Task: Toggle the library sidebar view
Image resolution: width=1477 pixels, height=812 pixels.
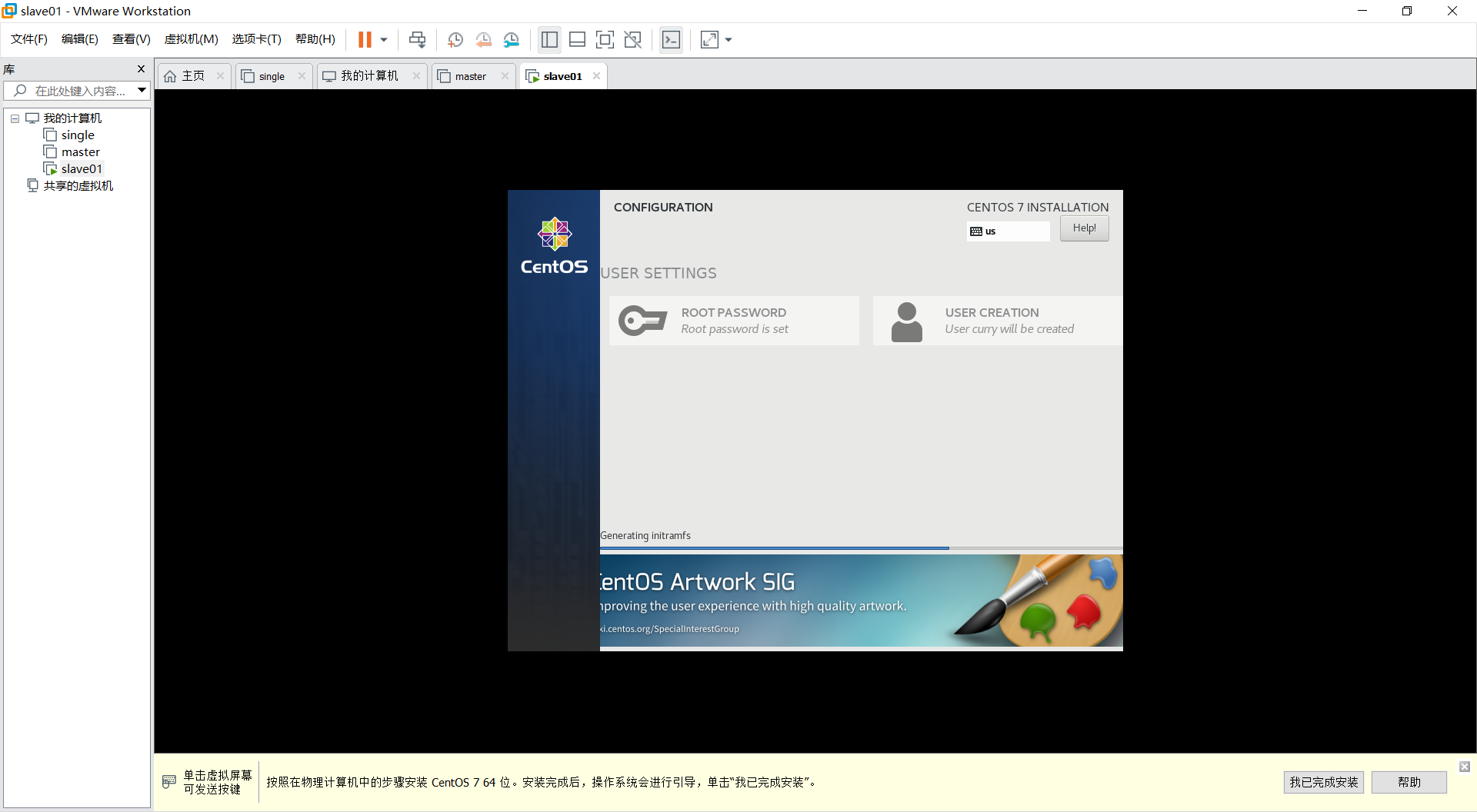Action: pyautogui.click(x=549, y=40)
